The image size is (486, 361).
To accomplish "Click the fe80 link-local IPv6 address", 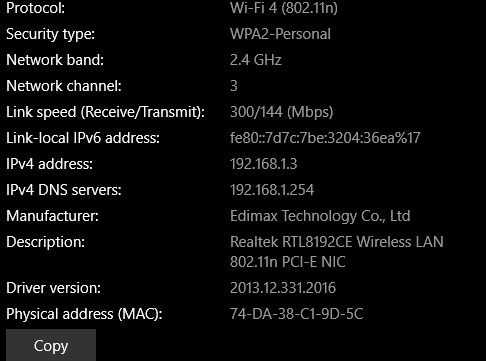I will (x=325, y=138).
